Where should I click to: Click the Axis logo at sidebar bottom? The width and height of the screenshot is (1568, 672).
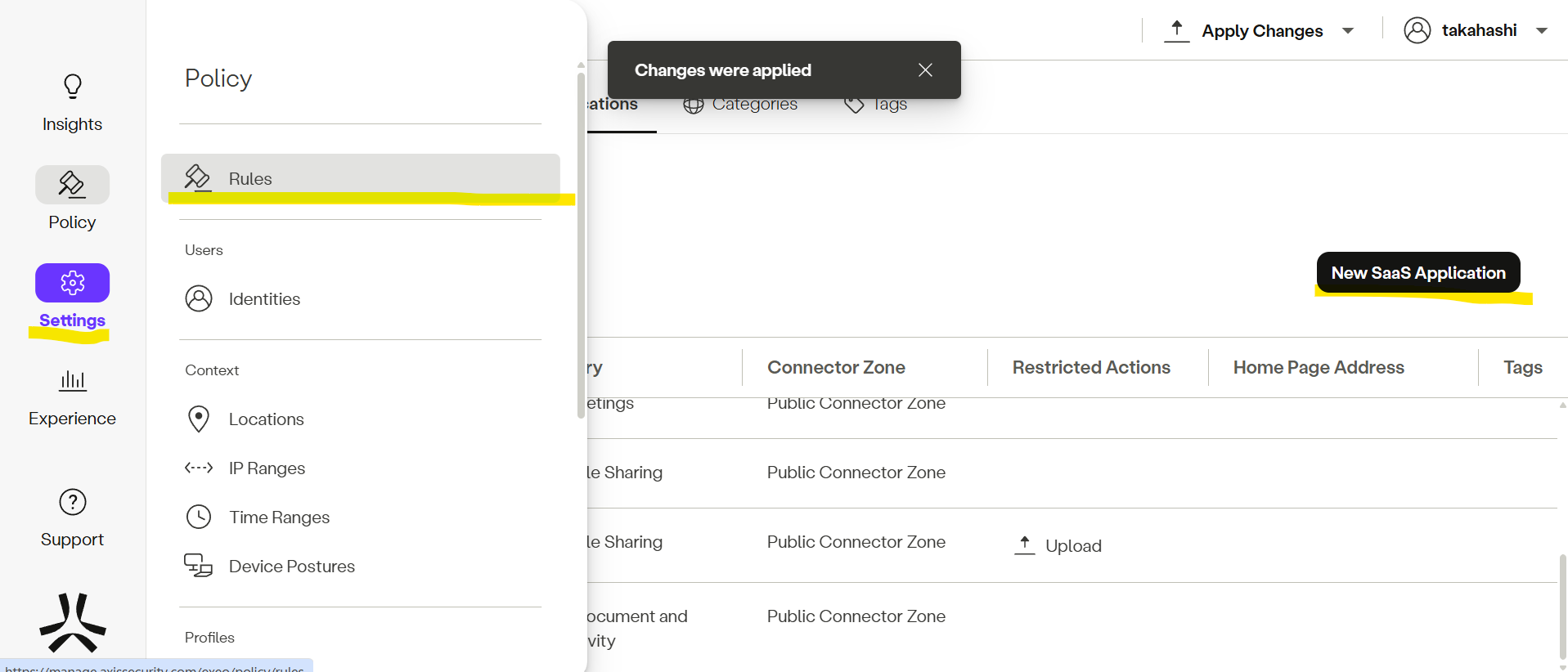pyautogui.click(x=72, y=623)
